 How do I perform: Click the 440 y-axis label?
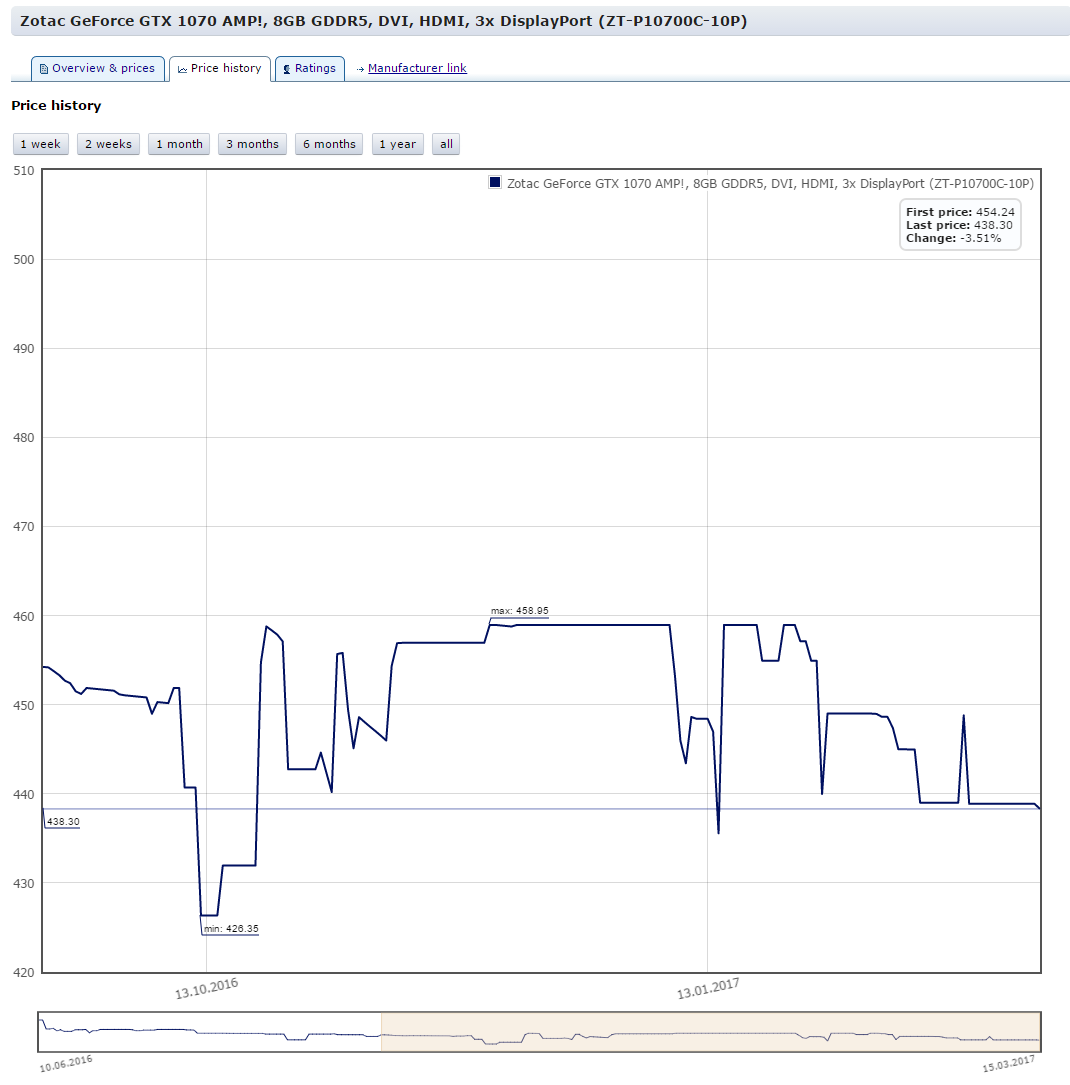coord(24,794)
